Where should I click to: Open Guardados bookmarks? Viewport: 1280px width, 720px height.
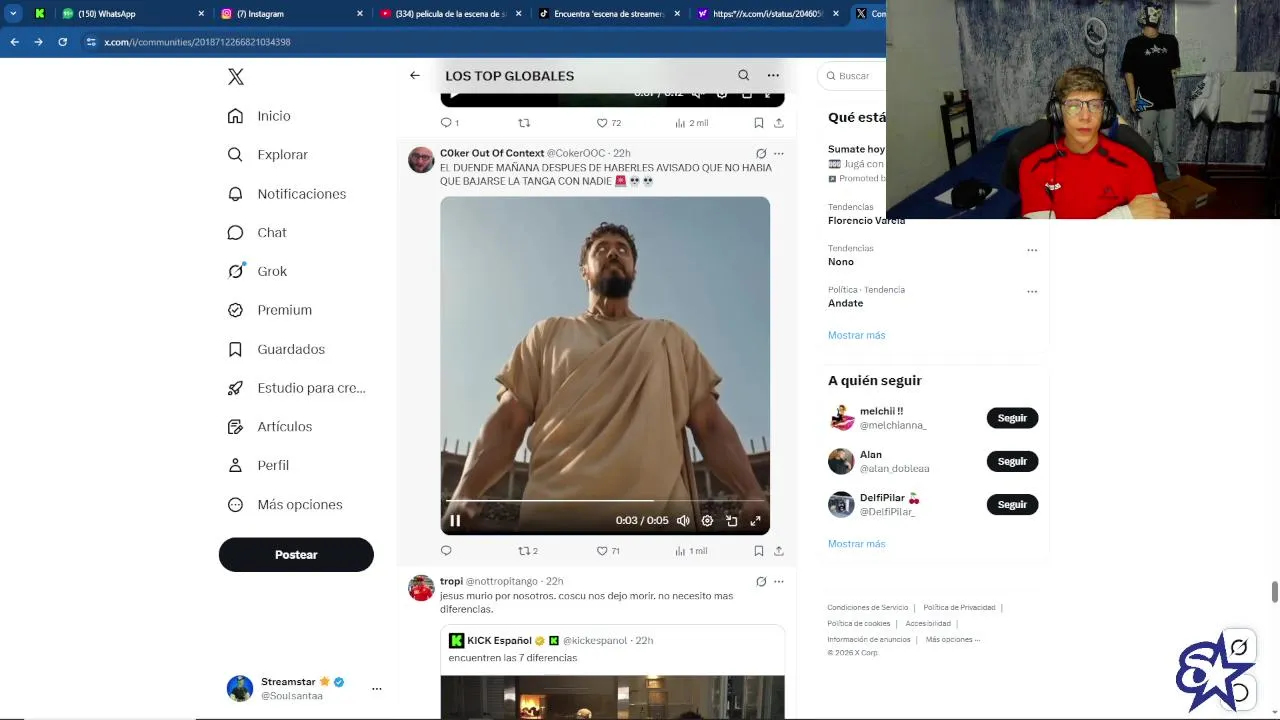[276, 349]
